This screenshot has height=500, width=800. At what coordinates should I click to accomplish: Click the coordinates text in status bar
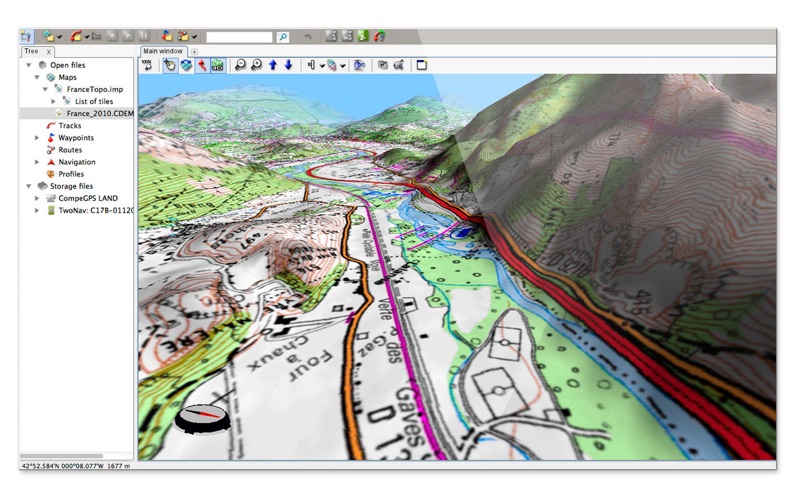[x=76, y=466]
